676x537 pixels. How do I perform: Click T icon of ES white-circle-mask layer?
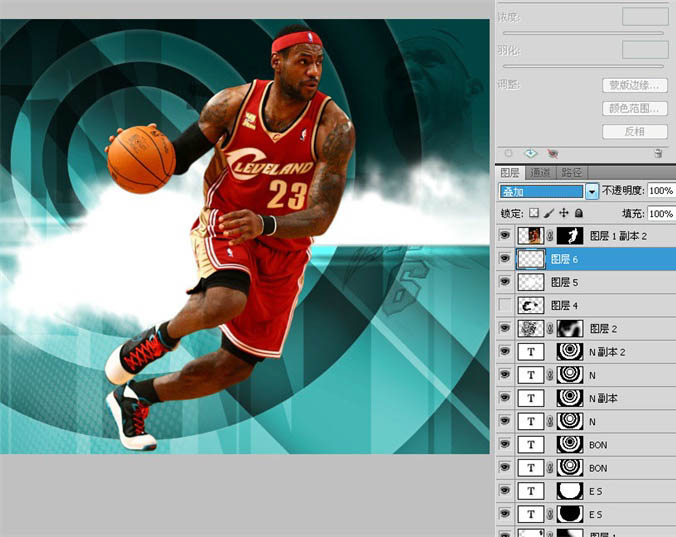point(531,491)
